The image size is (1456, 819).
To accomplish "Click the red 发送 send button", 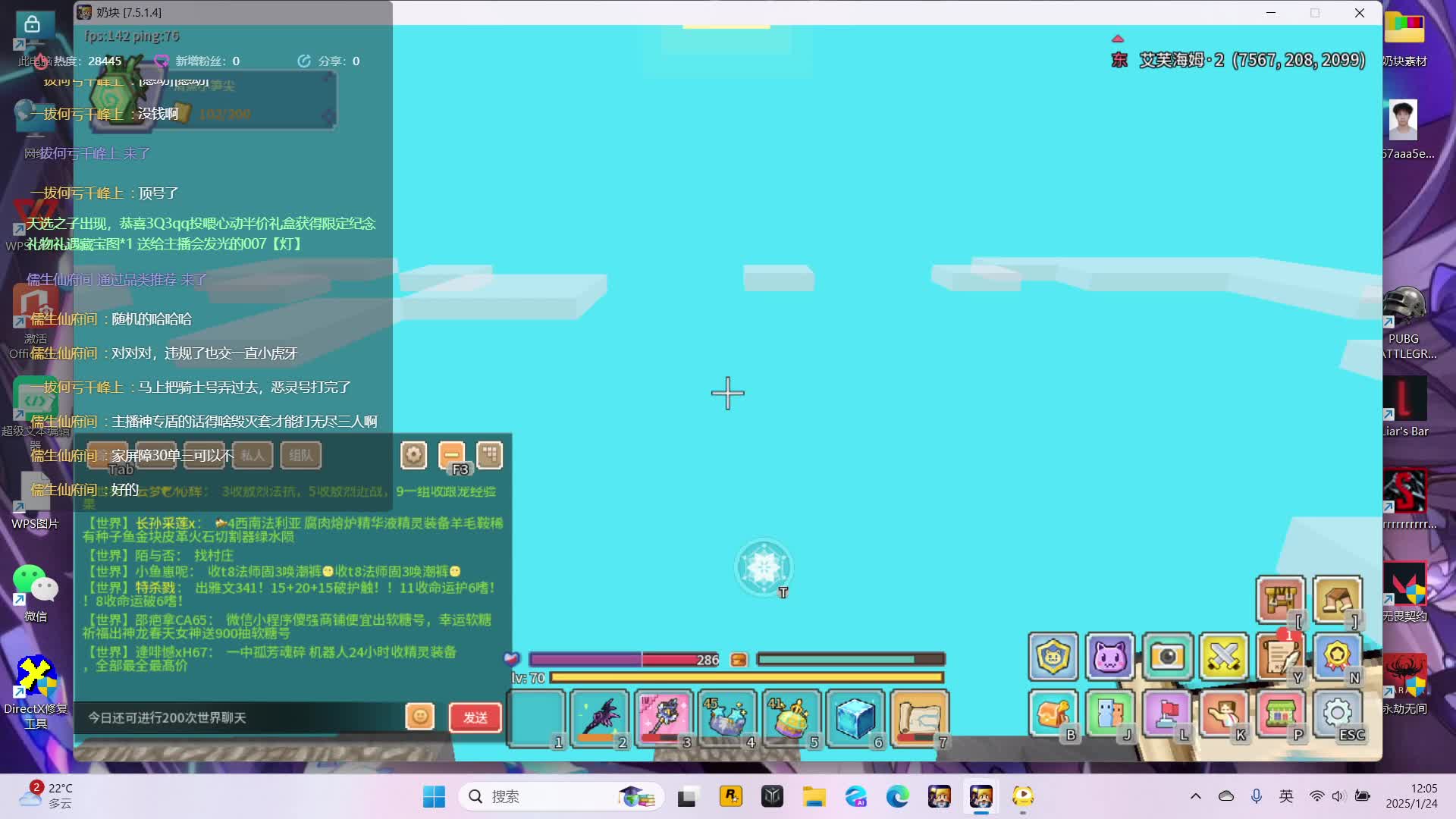I will [475, 717].
